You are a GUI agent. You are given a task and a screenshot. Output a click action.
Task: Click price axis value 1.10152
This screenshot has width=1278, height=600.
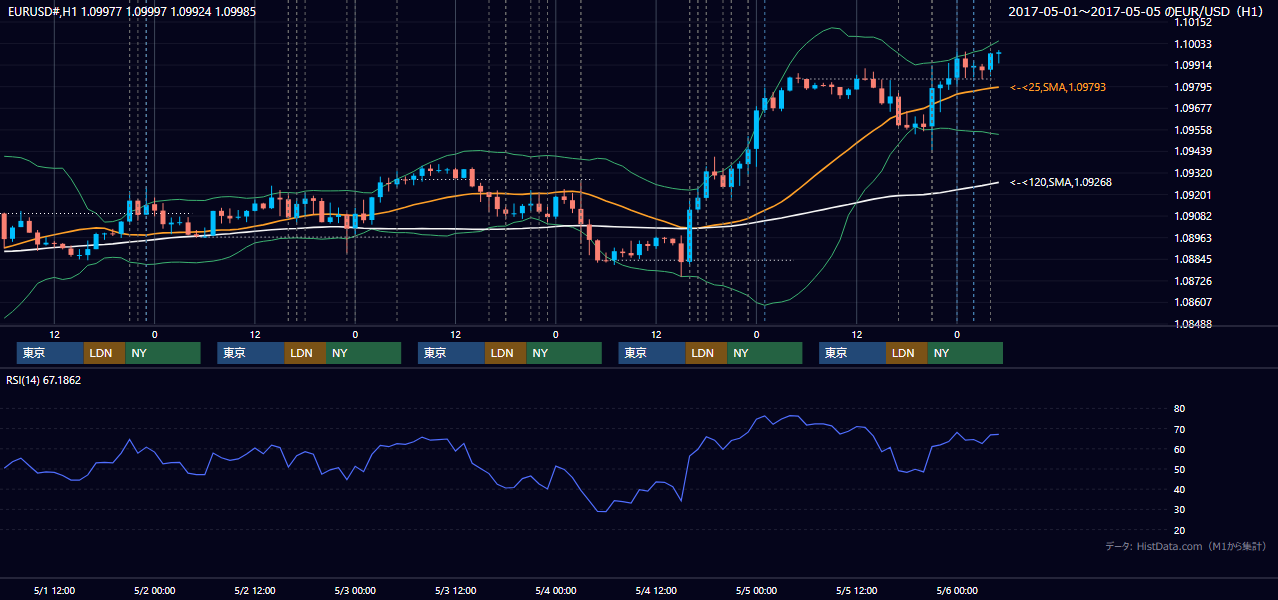point(1192,22)
